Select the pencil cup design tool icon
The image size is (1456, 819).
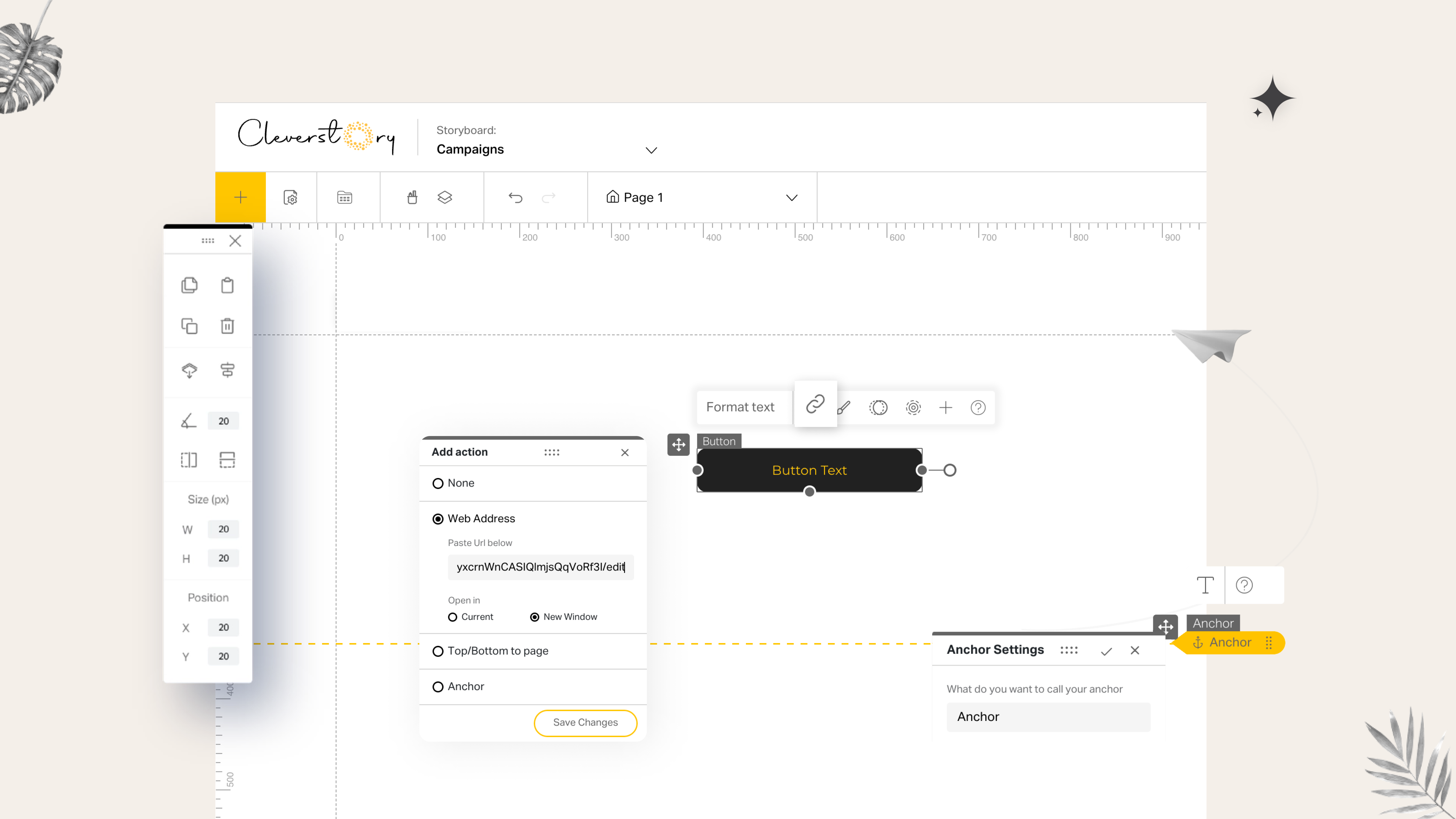click(x=413, y=197)
